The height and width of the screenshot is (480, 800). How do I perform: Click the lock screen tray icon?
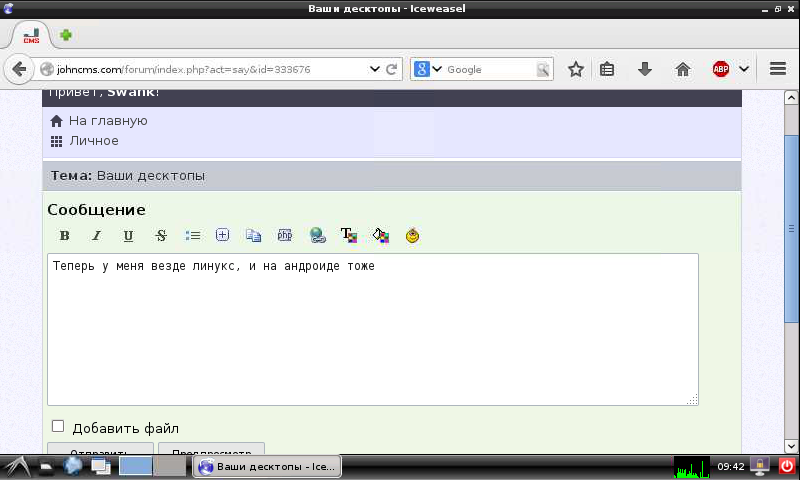(760, 466)
